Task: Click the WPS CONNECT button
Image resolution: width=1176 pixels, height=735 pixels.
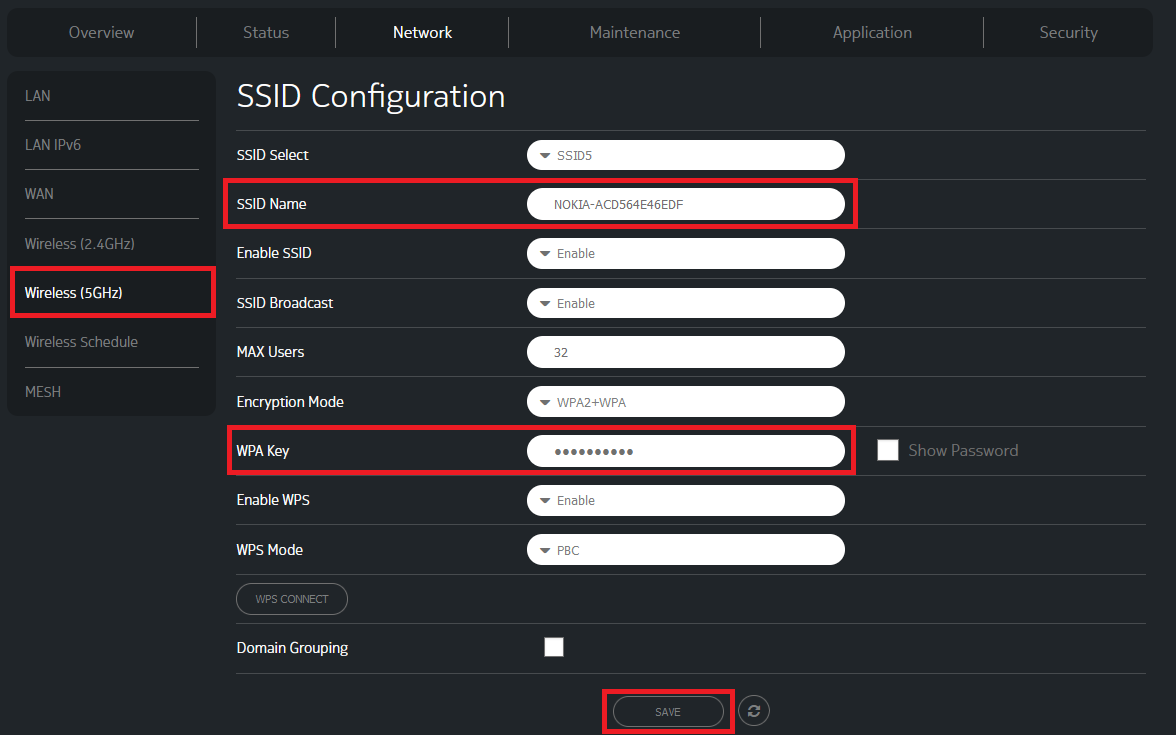Action: pos(291,598)
